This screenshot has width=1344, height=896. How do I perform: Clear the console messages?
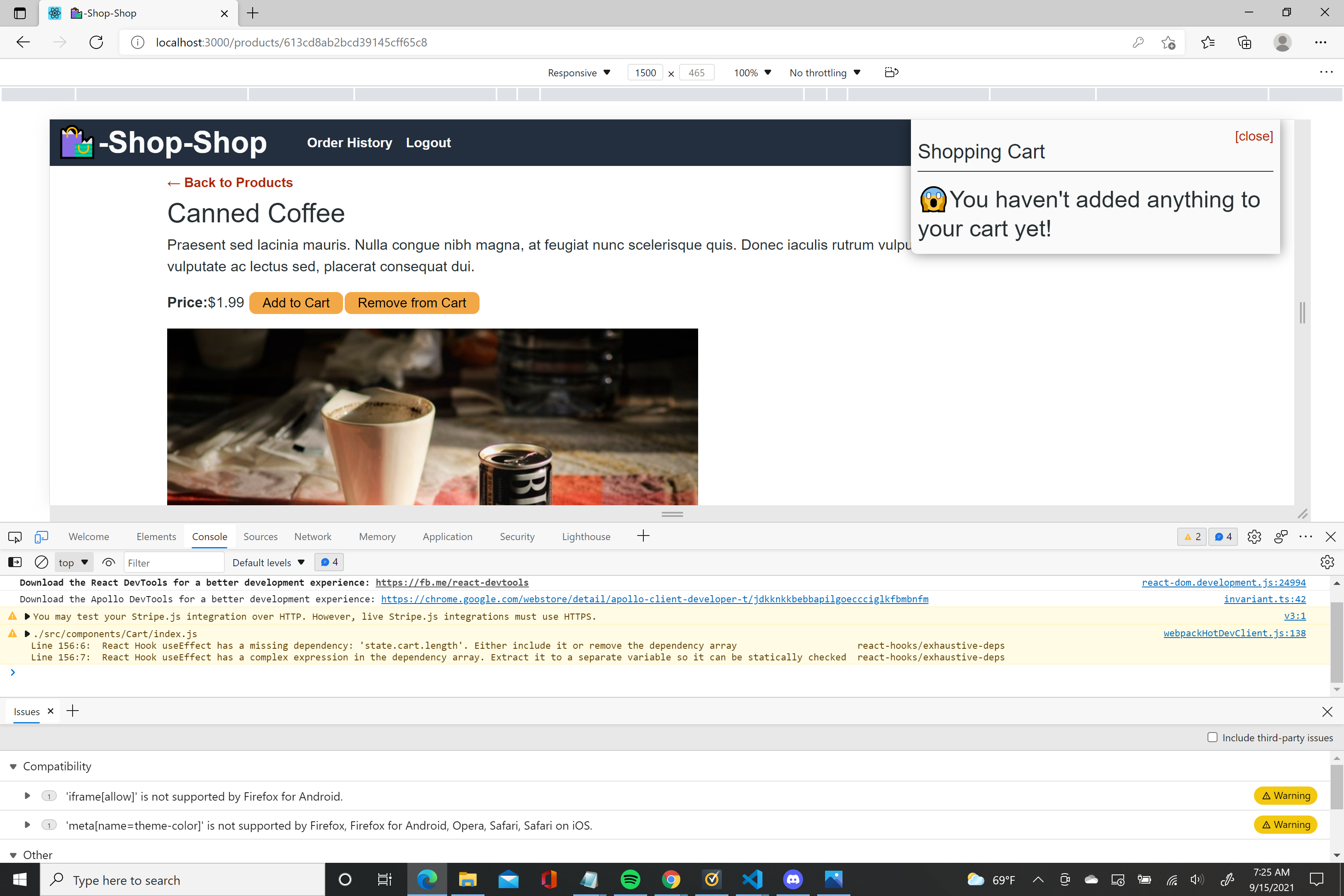41,562
